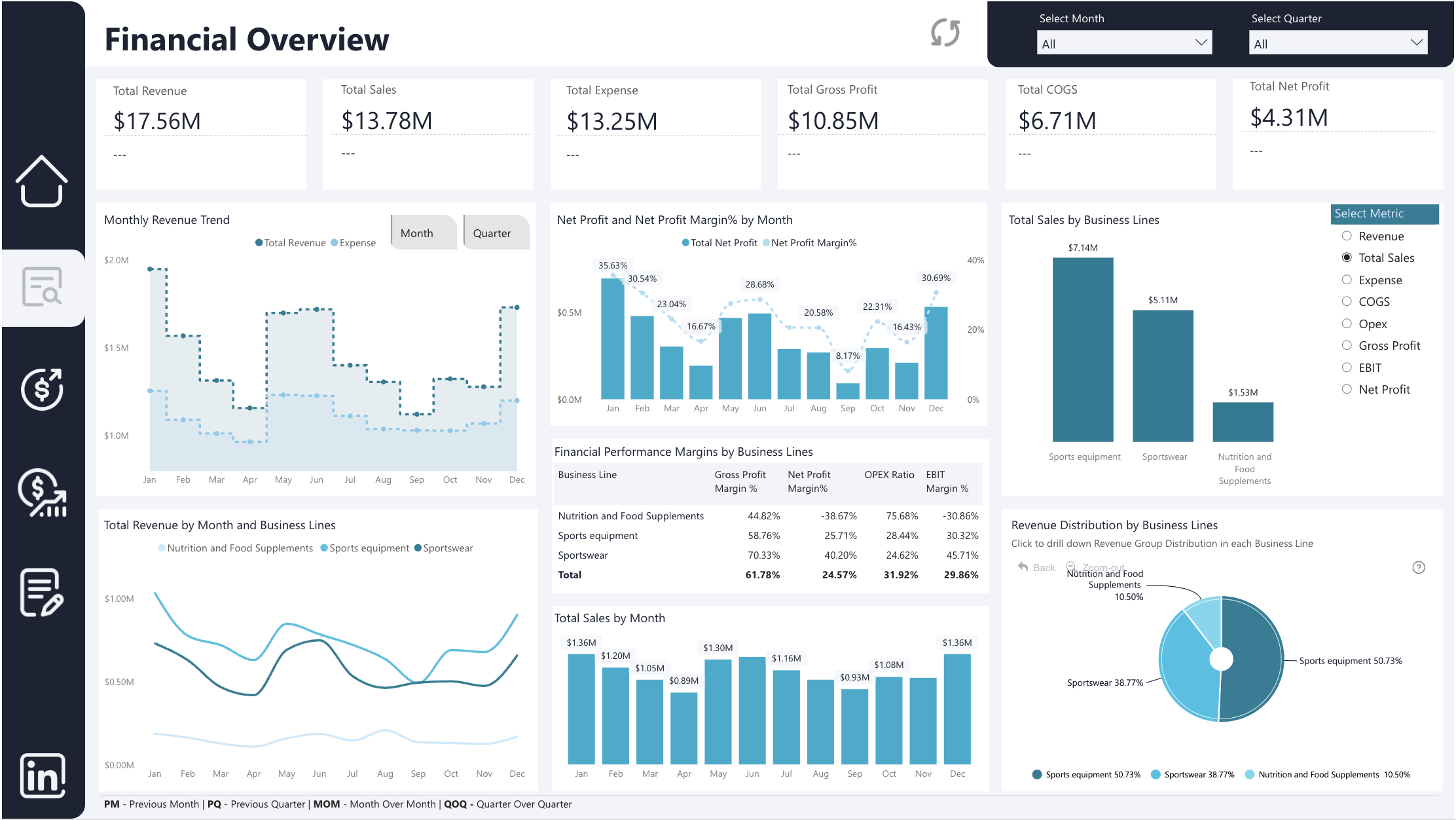Click the Back drill button
Screen dimensions: 1456x820
coord(1036,567)
